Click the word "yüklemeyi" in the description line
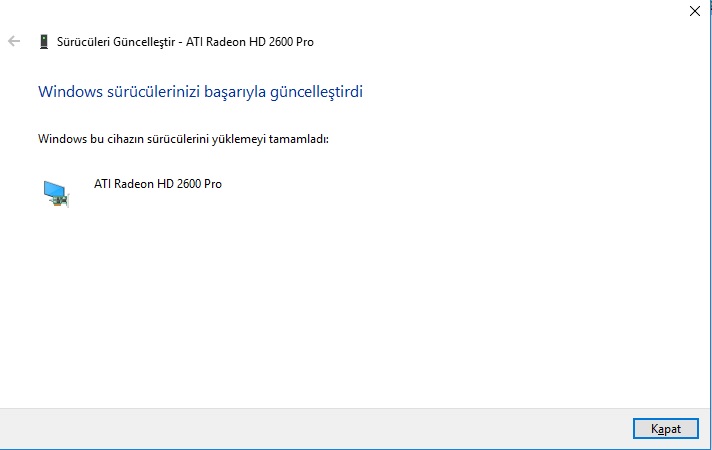The image size is (712, 450). coord(239,139)
